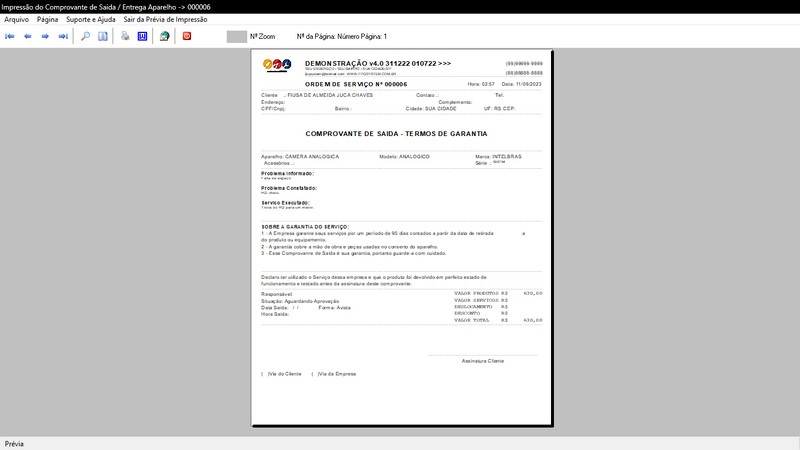Screen dimensions: 800x450
Task: Click the Data: 11/09/2023 text
Action: [521, 84]
